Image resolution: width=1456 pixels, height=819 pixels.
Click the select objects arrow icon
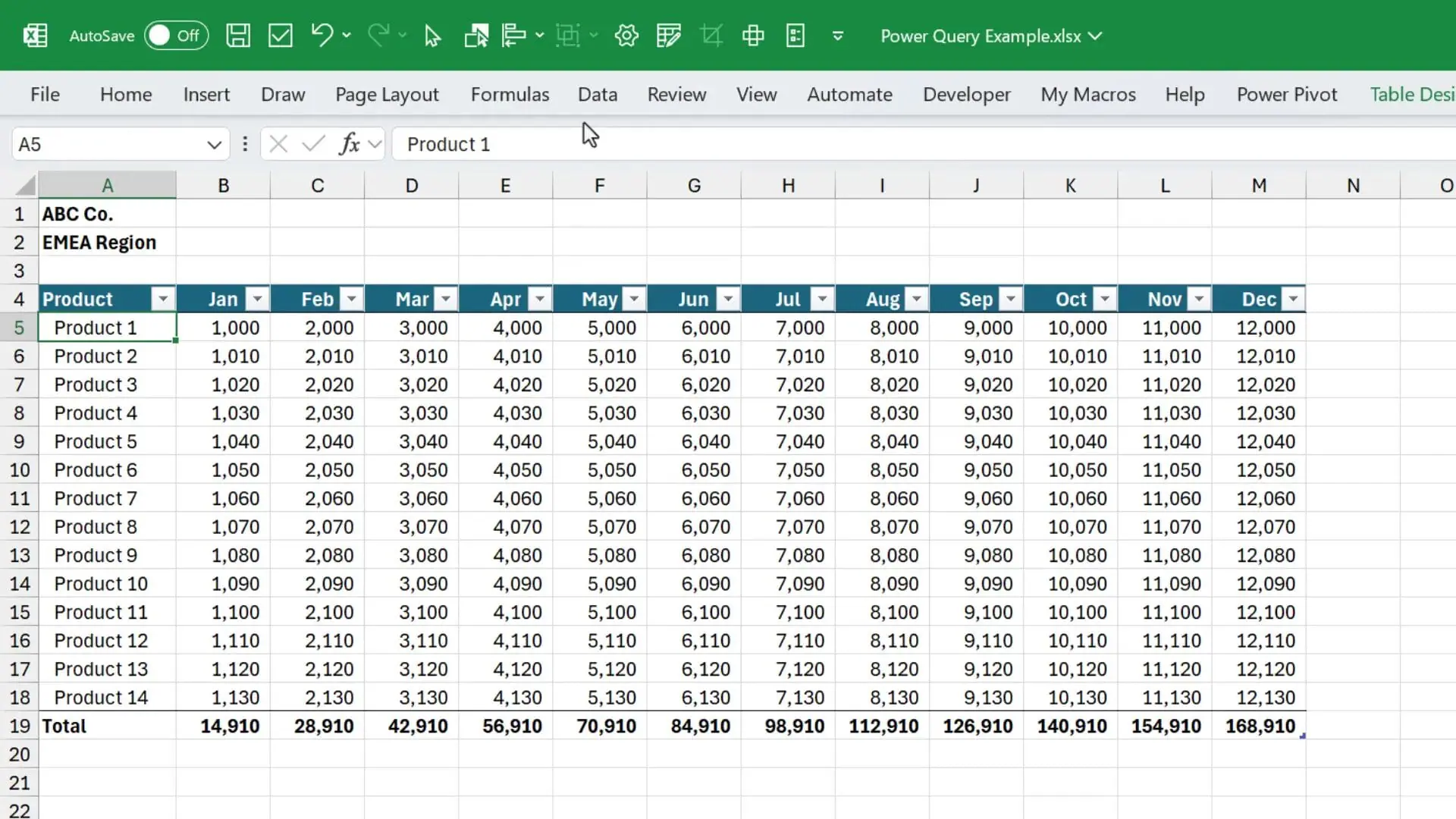click(431, 35)
